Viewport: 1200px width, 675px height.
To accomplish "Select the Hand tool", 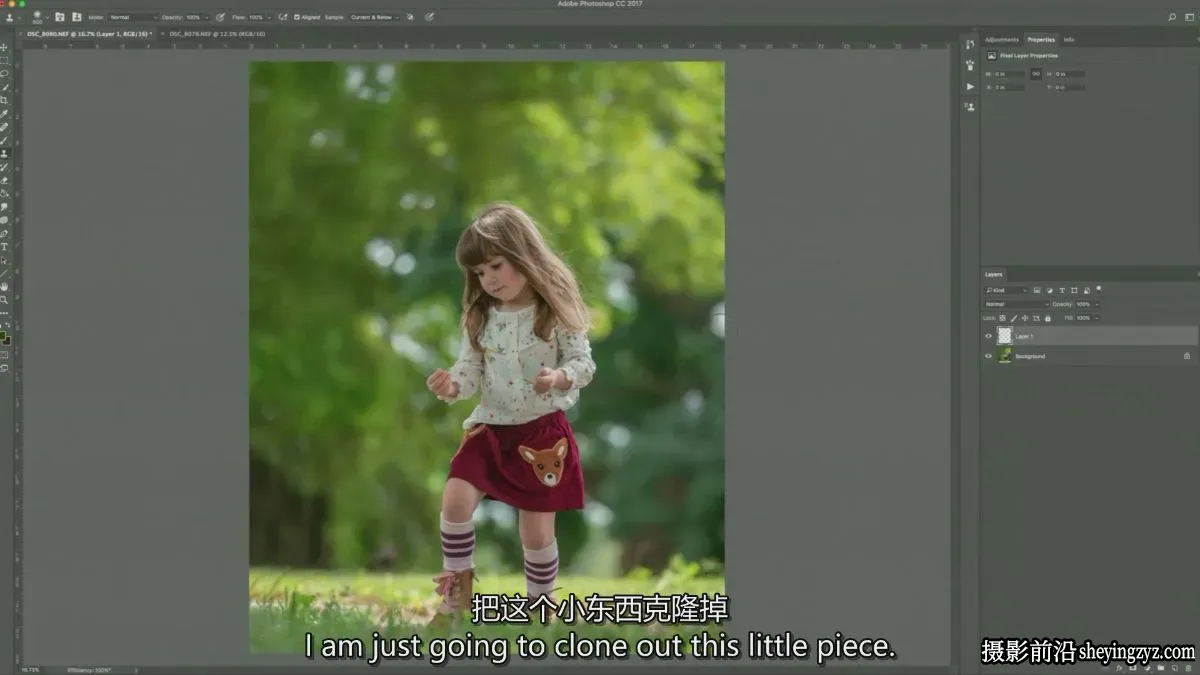I will pos(4,286).
